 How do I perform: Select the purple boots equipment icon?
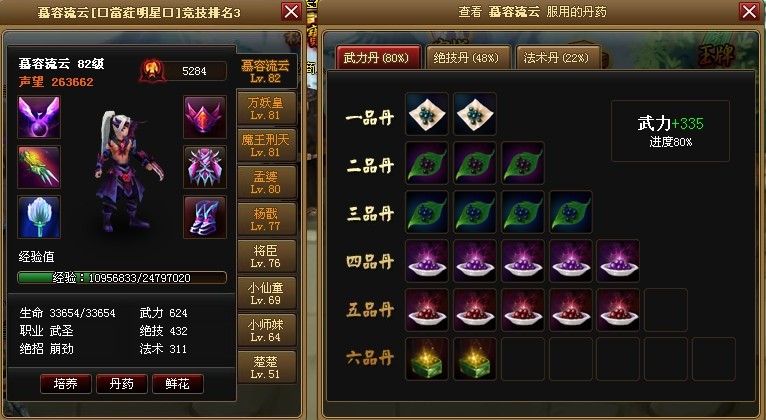pos(205,217)
